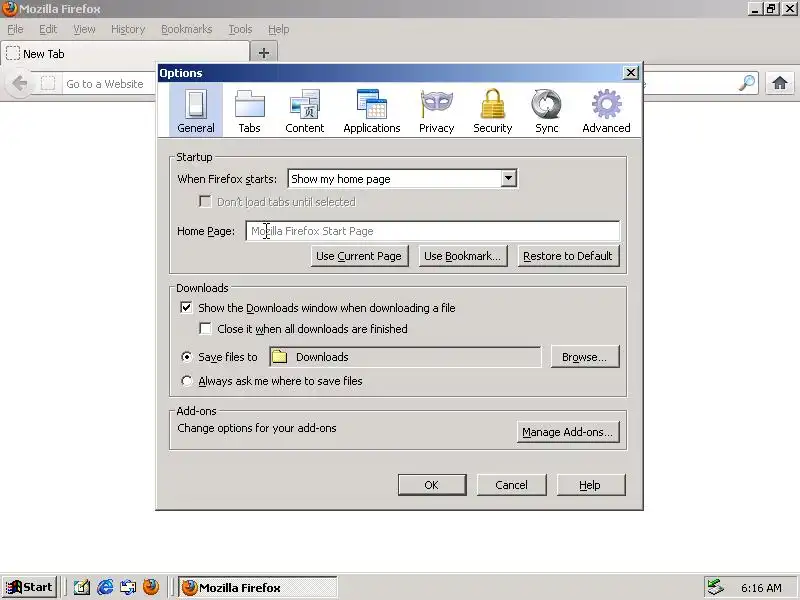This screenshot has height=600, width=800.
Task: Click Use Current Page button
Action: [359, 256]
